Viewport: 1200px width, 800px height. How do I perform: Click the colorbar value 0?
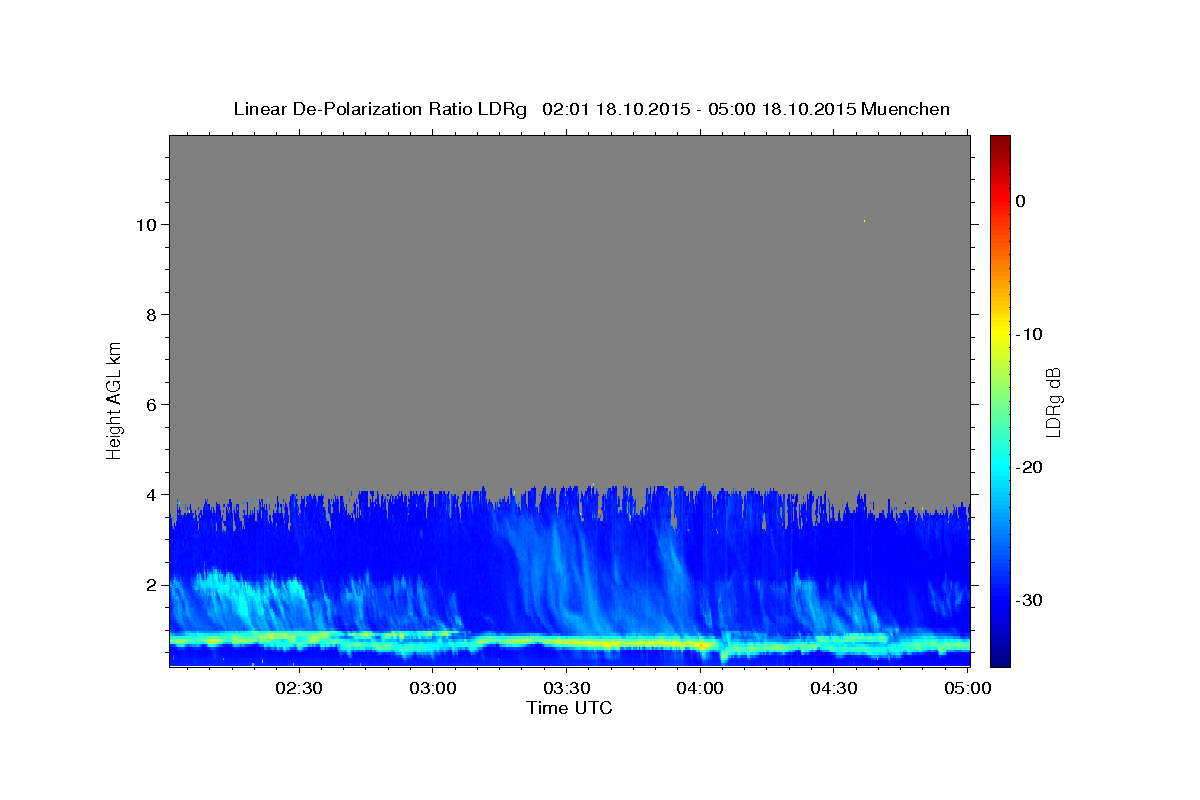[1020, 201]
